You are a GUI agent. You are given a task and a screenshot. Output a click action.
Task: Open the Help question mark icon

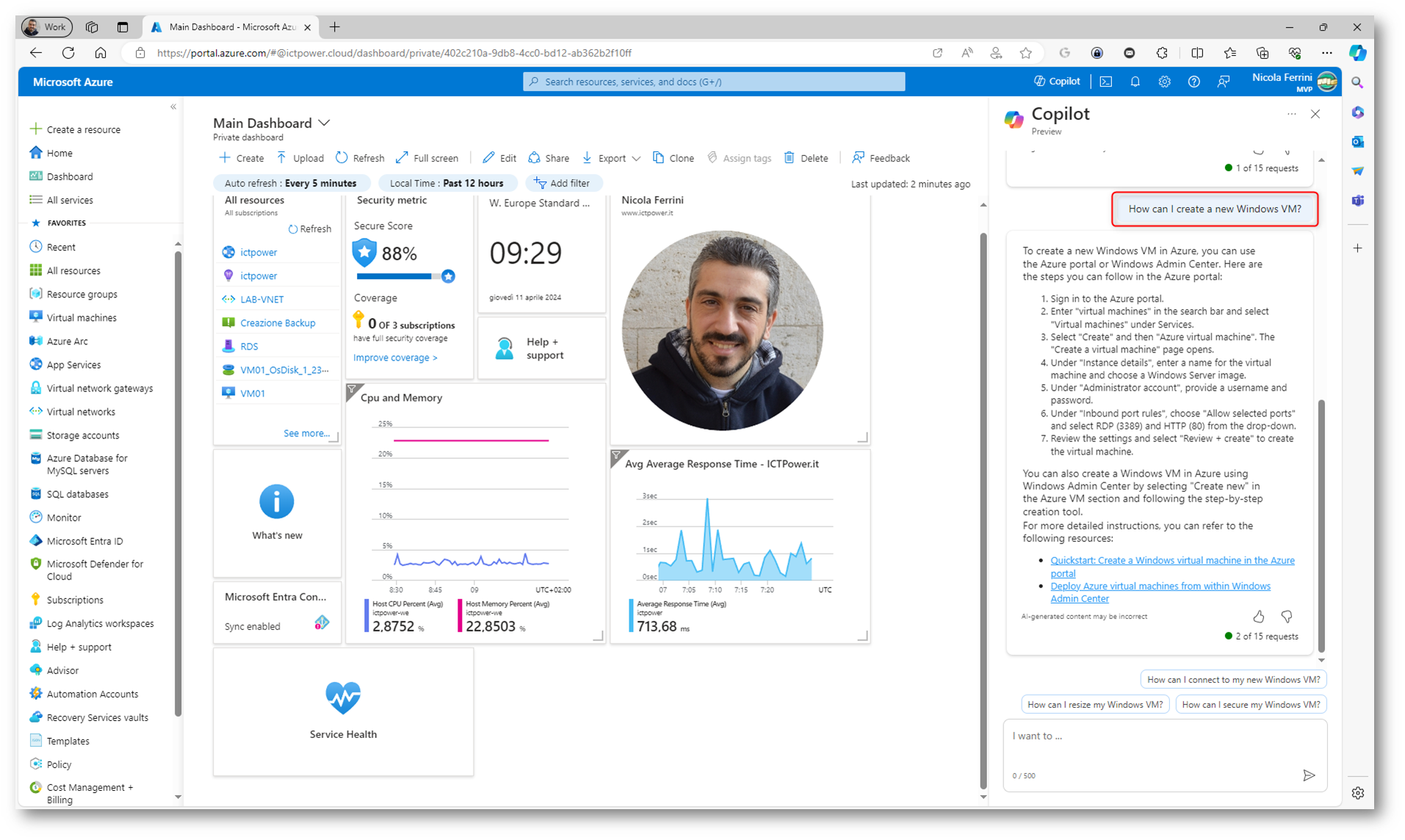(x=1193, y=82)
